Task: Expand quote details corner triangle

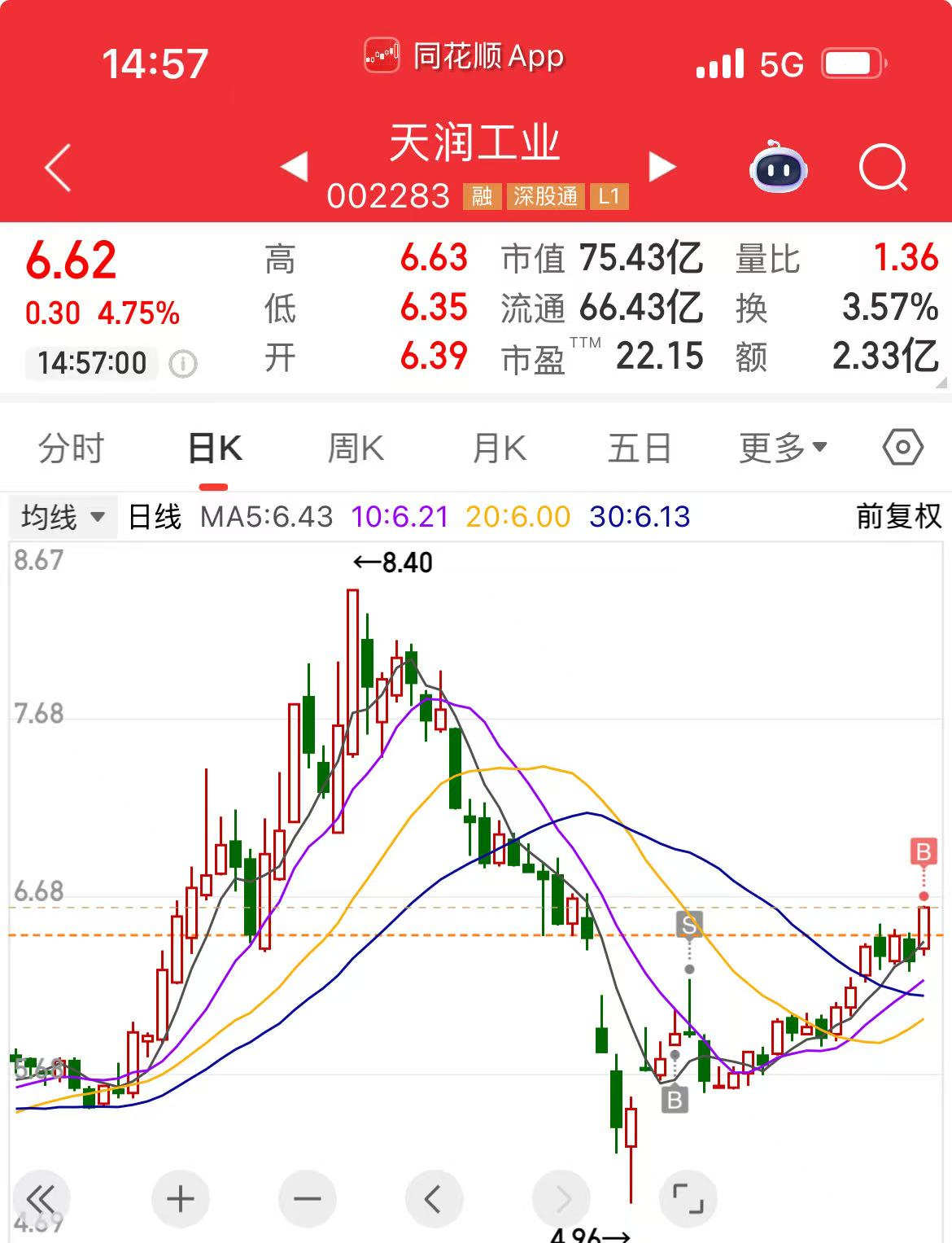Action: [x=941, y=382]
